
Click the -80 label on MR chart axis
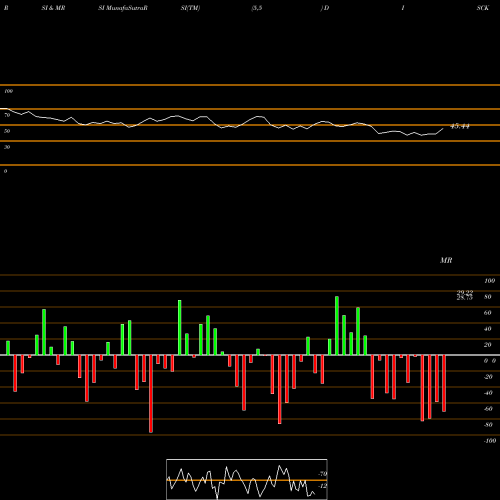pyautogui.click(x=488, y=425)
